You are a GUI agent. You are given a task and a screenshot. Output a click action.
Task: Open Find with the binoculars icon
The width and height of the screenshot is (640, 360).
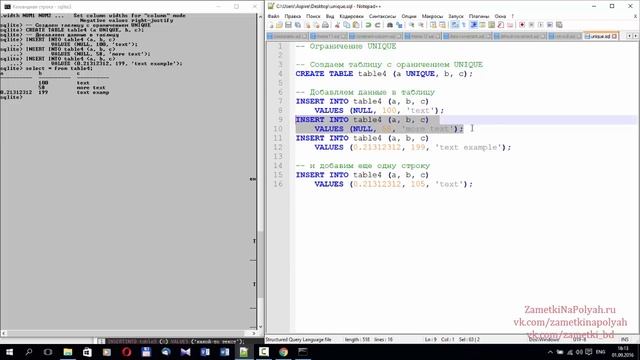(389, 25)
